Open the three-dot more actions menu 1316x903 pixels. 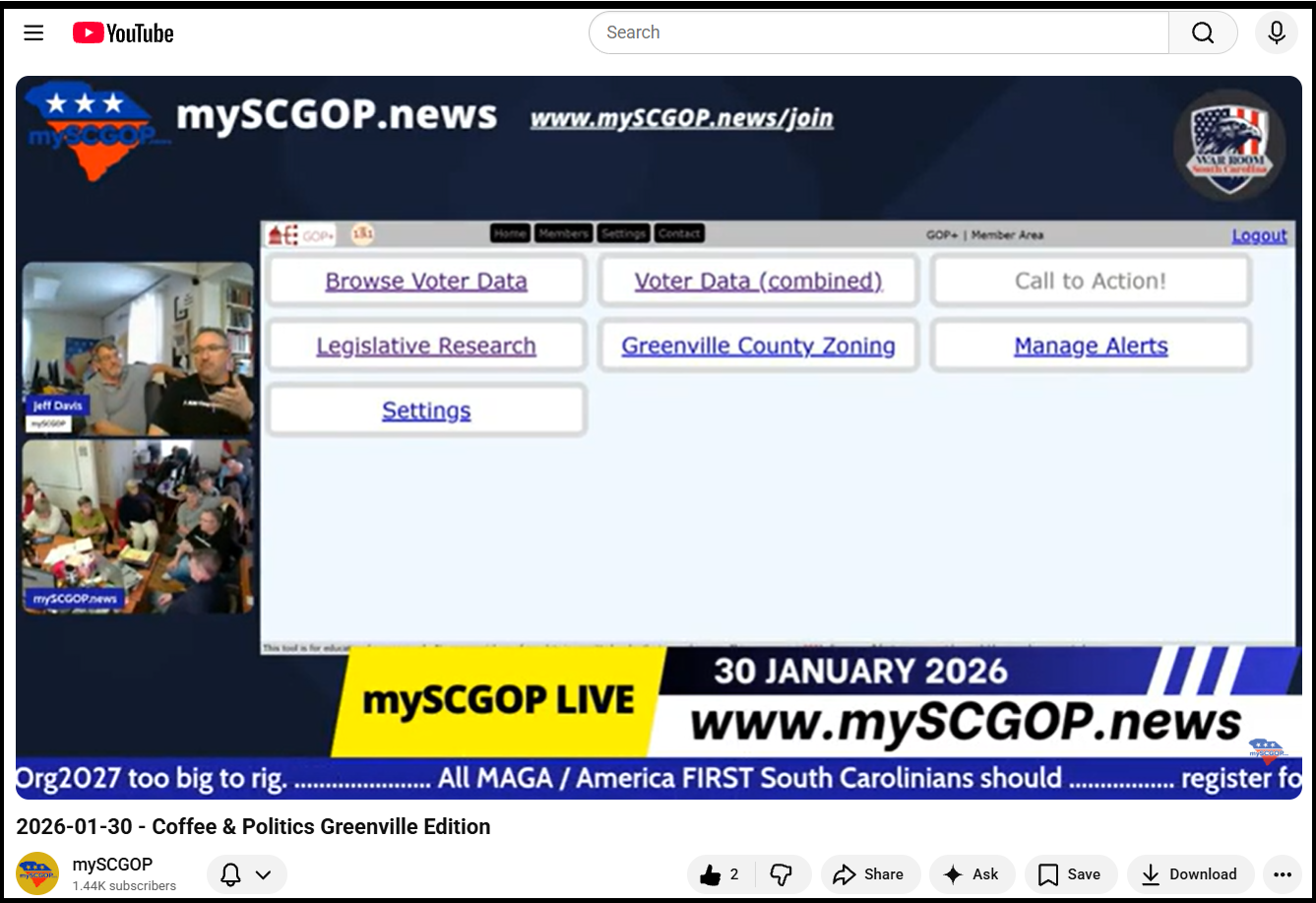1282,874
